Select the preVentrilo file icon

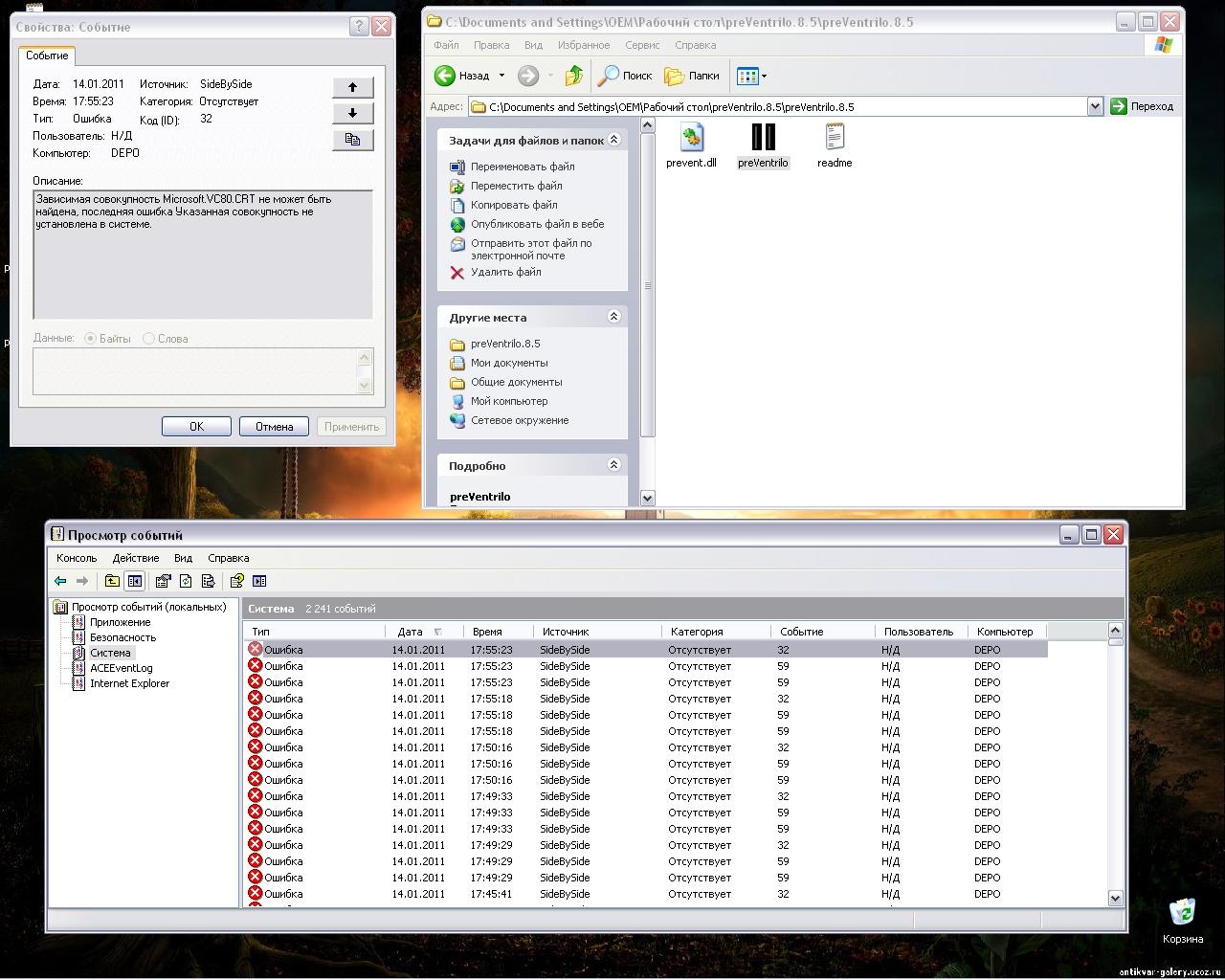(763, 137)
